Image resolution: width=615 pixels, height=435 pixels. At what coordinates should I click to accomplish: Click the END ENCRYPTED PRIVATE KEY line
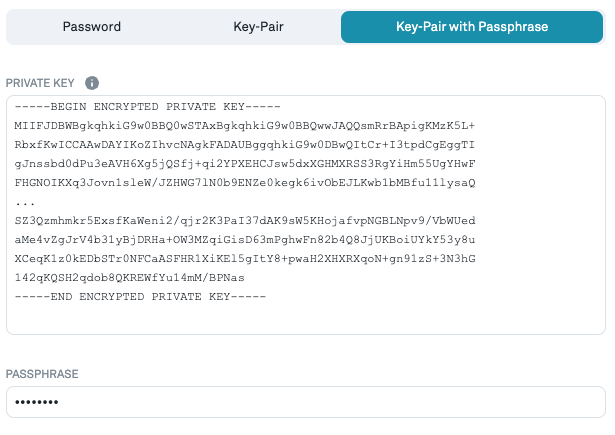pyautogui.click(x=140, y=297)
